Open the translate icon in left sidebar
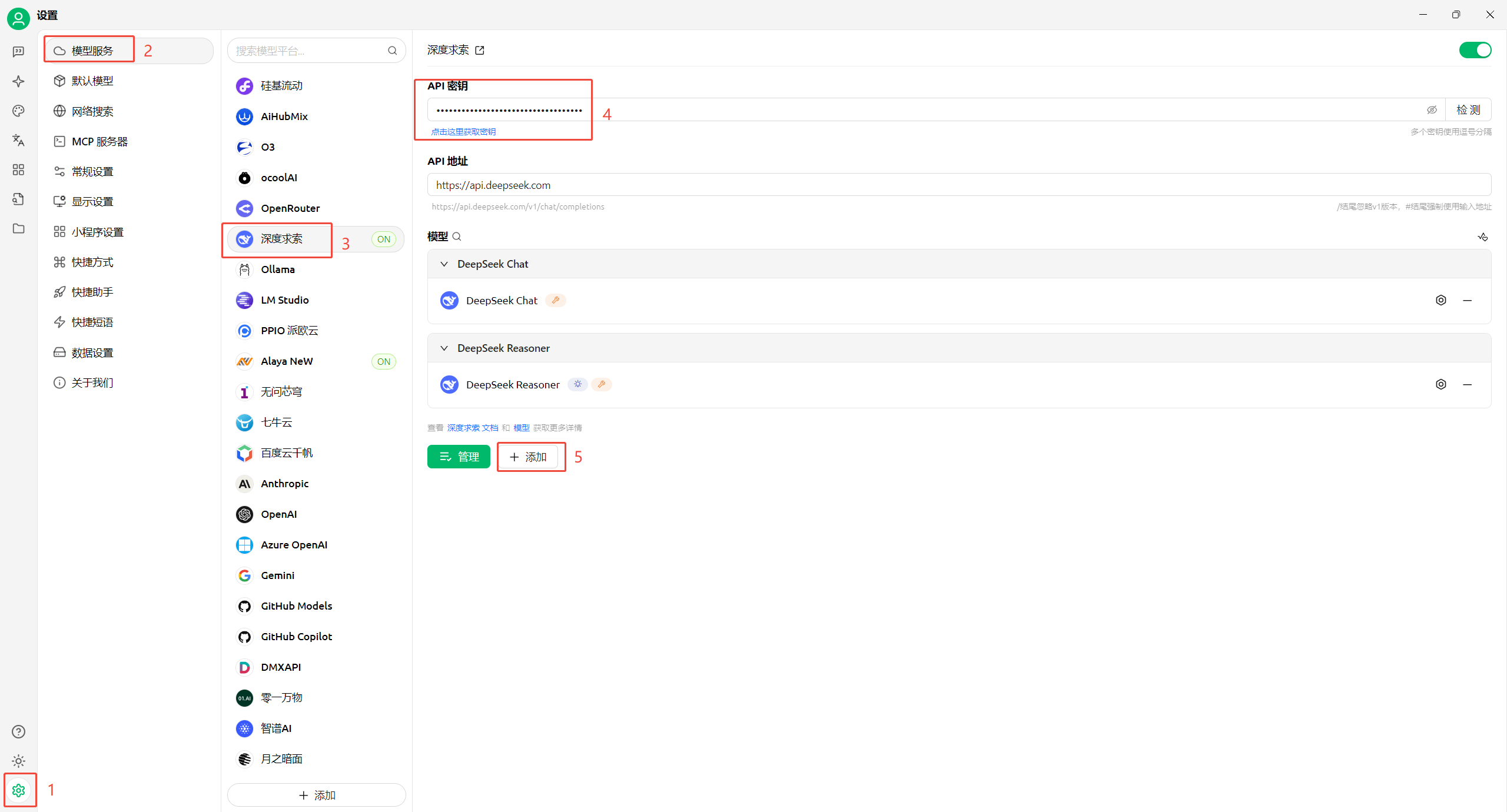Viewport: 1507px width, 812px height. pyautogui.click(x=18, y=140)
